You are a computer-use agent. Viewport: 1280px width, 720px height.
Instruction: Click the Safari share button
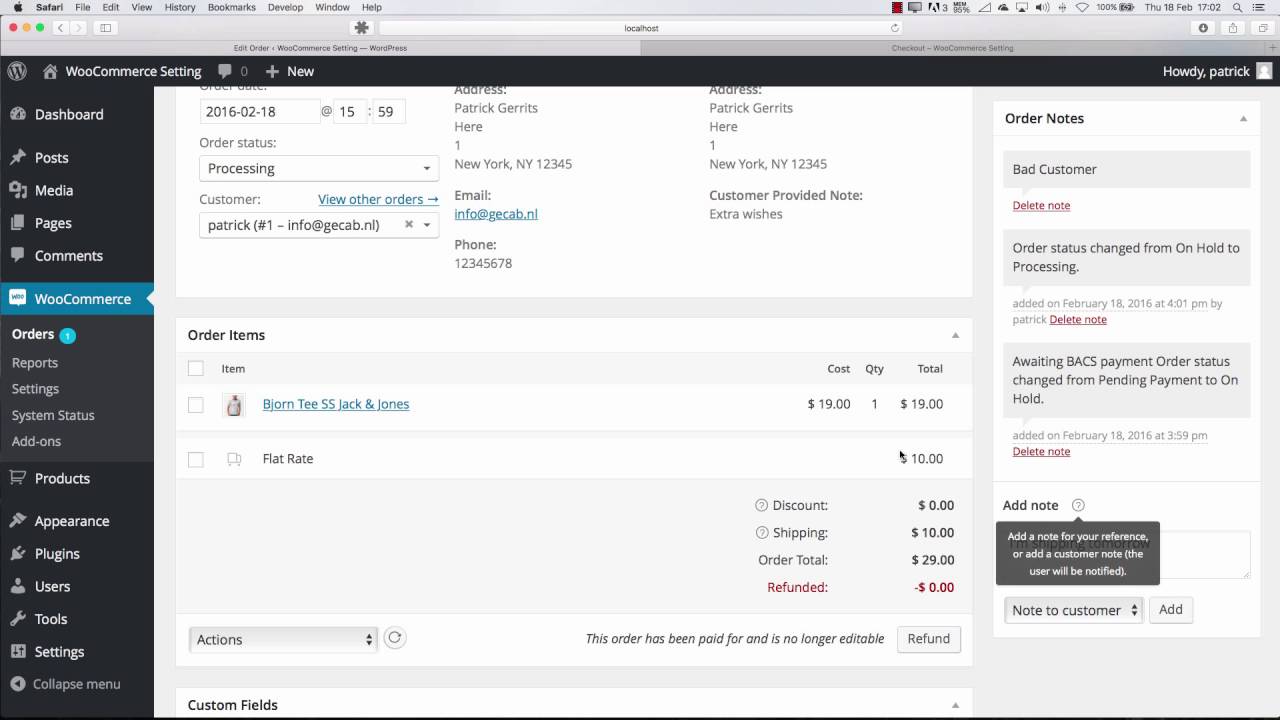(1233, 28)
